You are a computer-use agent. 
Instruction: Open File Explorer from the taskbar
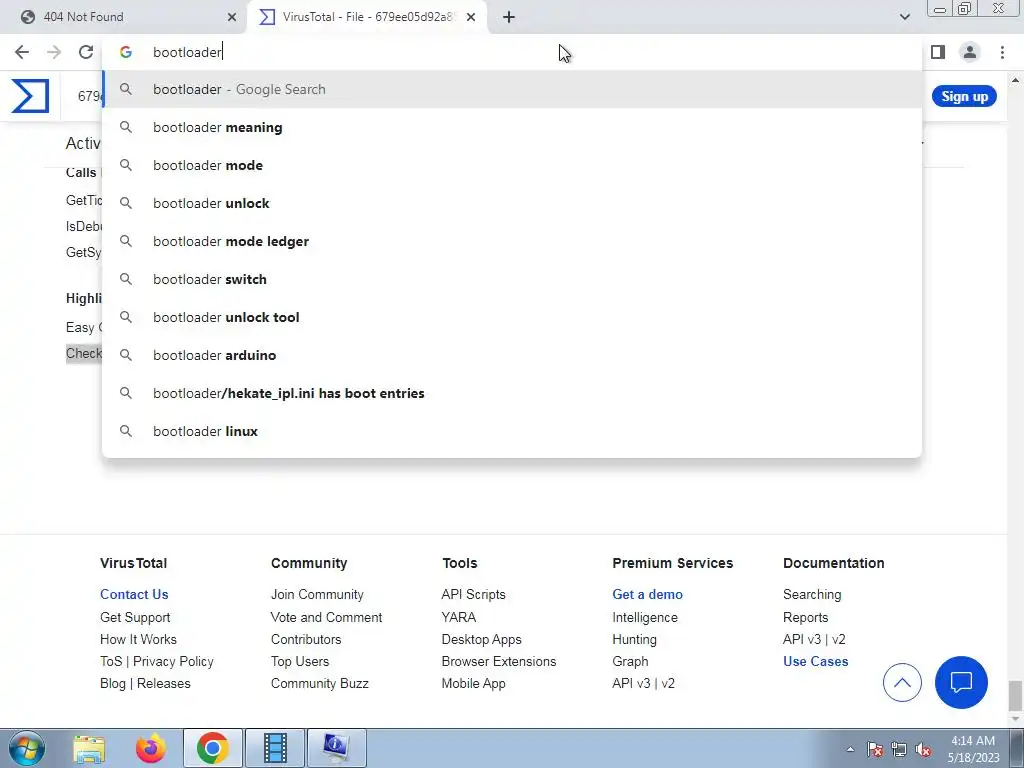(x=89, y=748)
